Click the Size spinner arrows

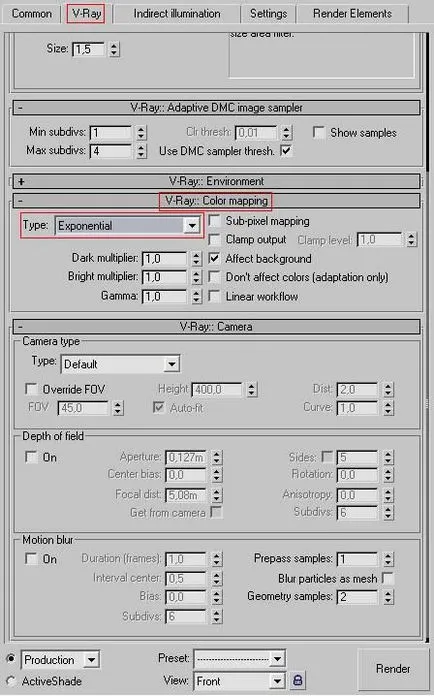[x=114, y=49]
